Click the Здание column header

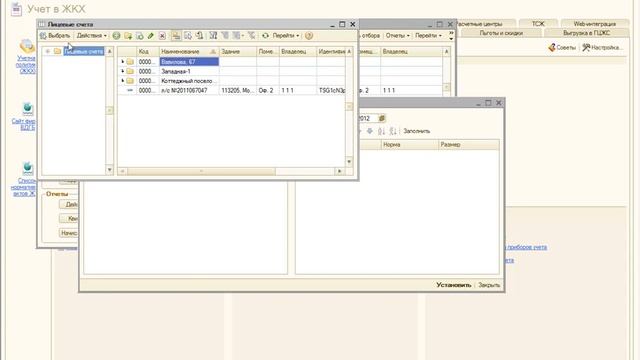pyautogui.click(x=238, y=51)
